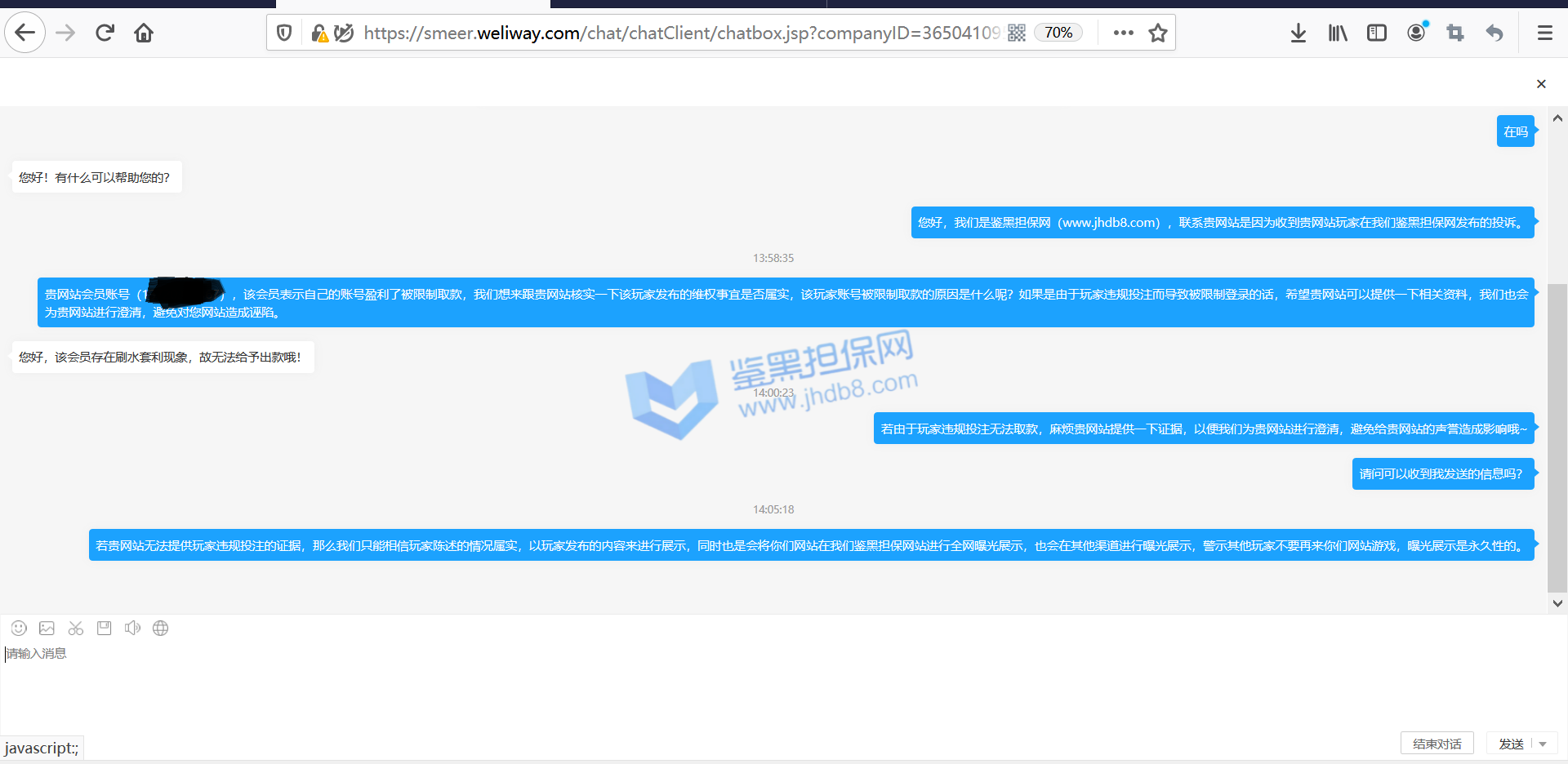The height and width of the screenshot is (764, 1568).
Task: Close the chat window with X
Action: pos(1541,84)
